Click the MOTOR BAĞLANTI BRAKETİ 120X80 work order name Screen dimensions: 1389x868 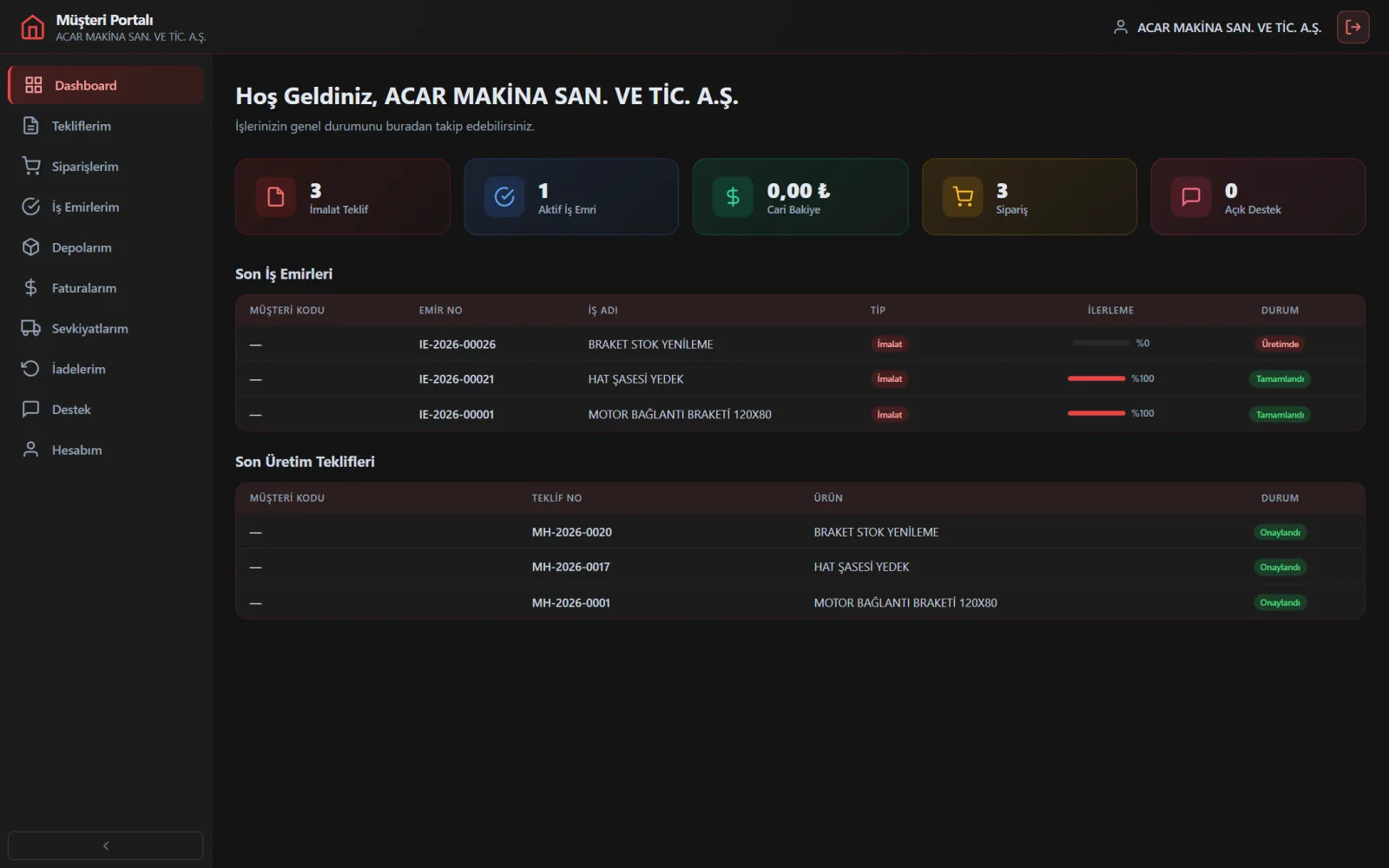(680, 414)
